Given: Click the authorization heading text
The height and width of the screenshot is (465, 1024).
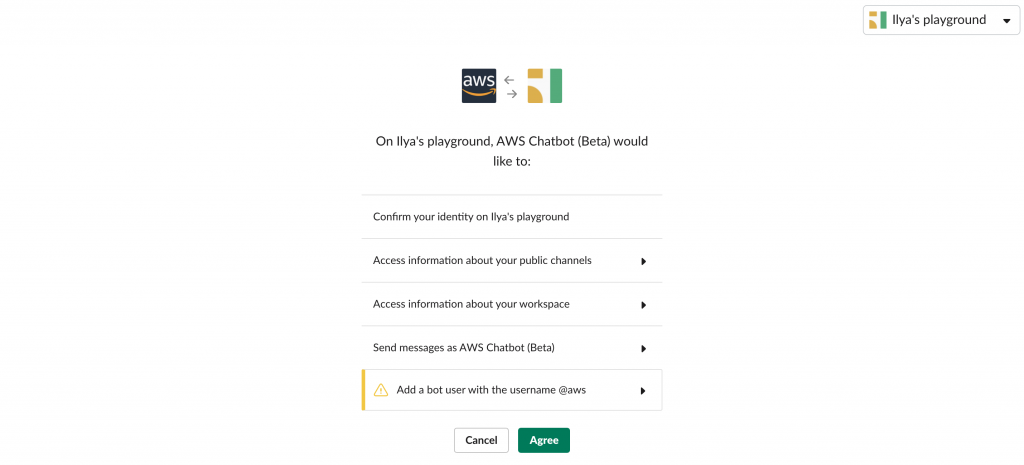Looking at the screenshot, I should (512, 151).
